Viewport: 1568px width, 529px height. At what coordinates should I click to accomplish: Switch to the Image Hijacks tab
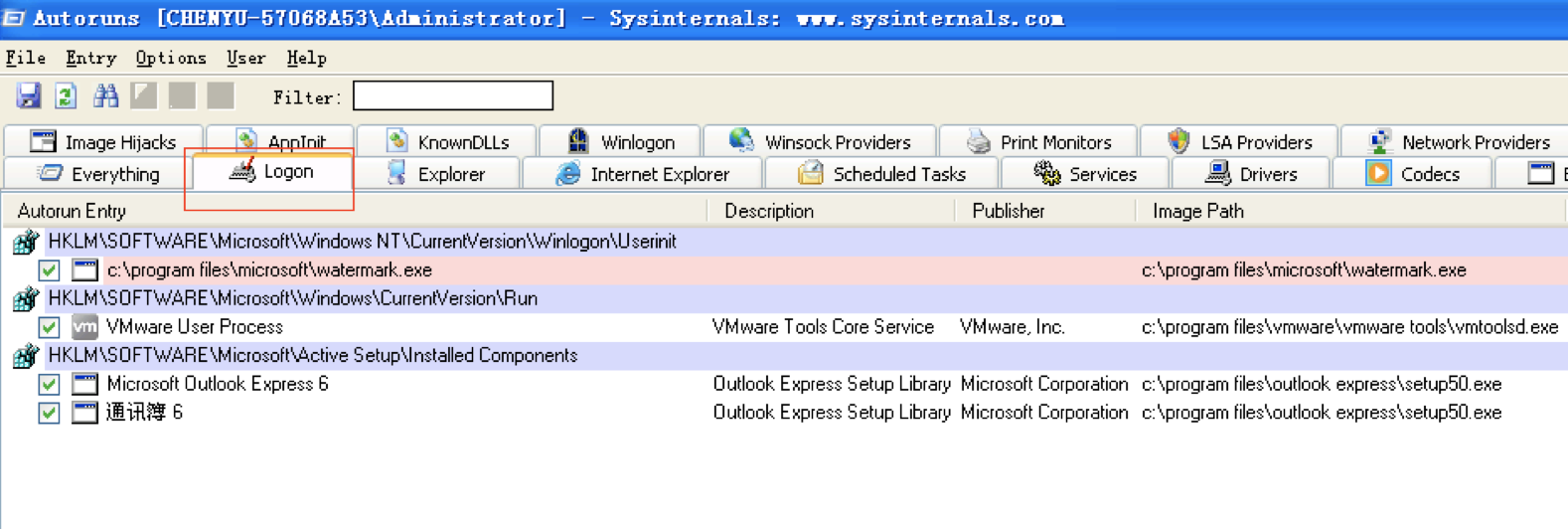pos(103,142)
